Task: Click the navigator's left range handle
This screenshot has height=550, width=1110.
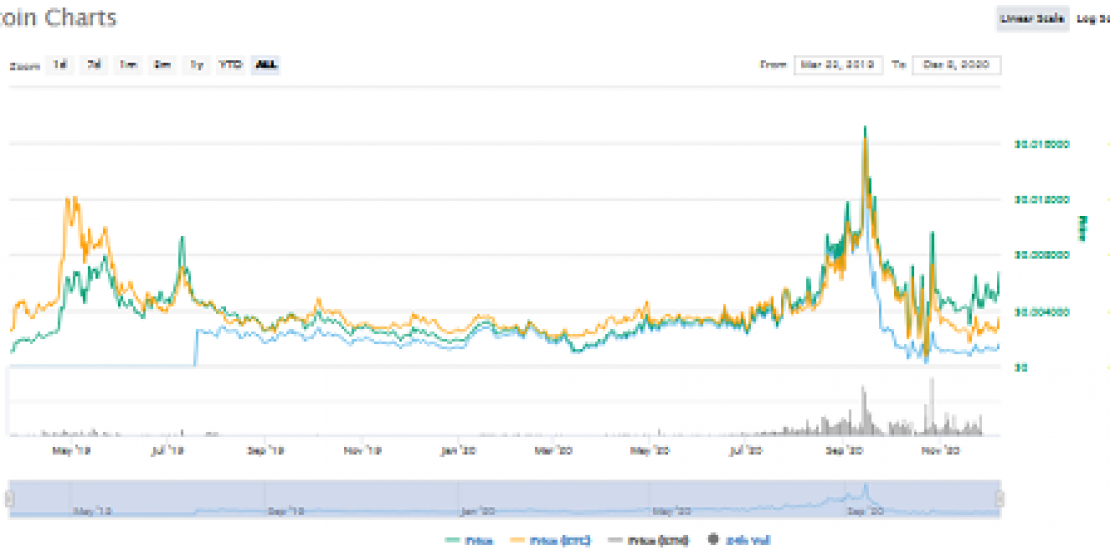Action: coord(10,498)
